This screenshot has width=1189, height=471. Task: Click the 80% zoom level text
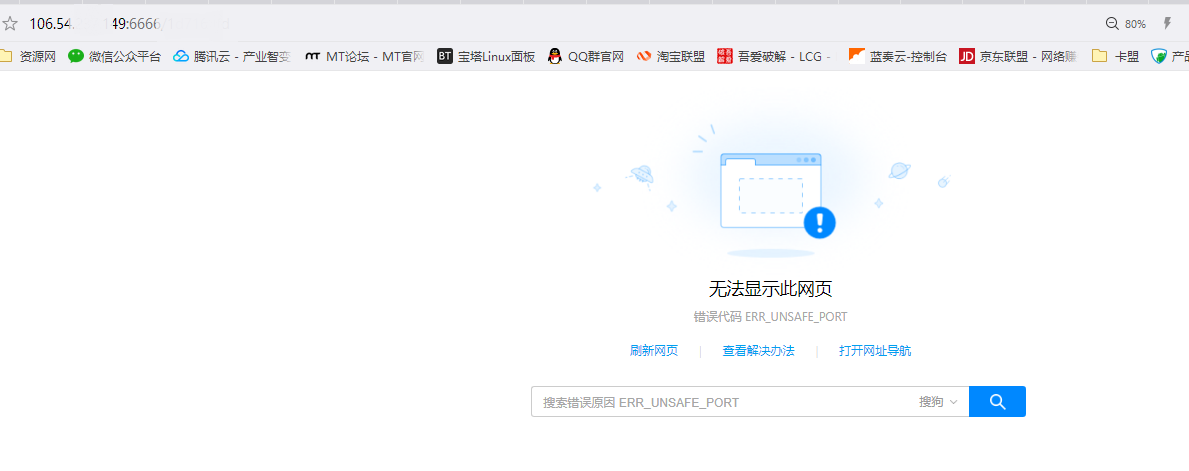coord(1135,24)
